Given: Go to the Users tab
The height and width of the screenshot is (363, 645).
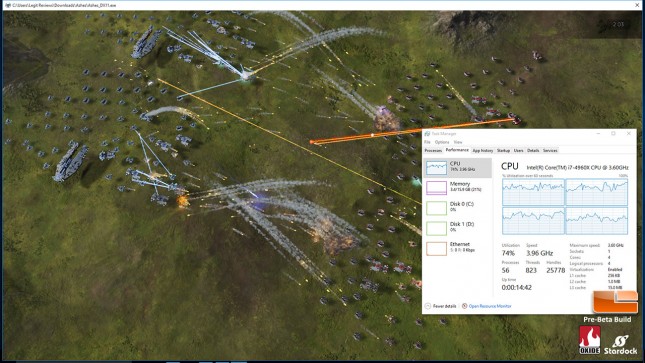Looking at the screenshot, I should (x=518, y=151).
